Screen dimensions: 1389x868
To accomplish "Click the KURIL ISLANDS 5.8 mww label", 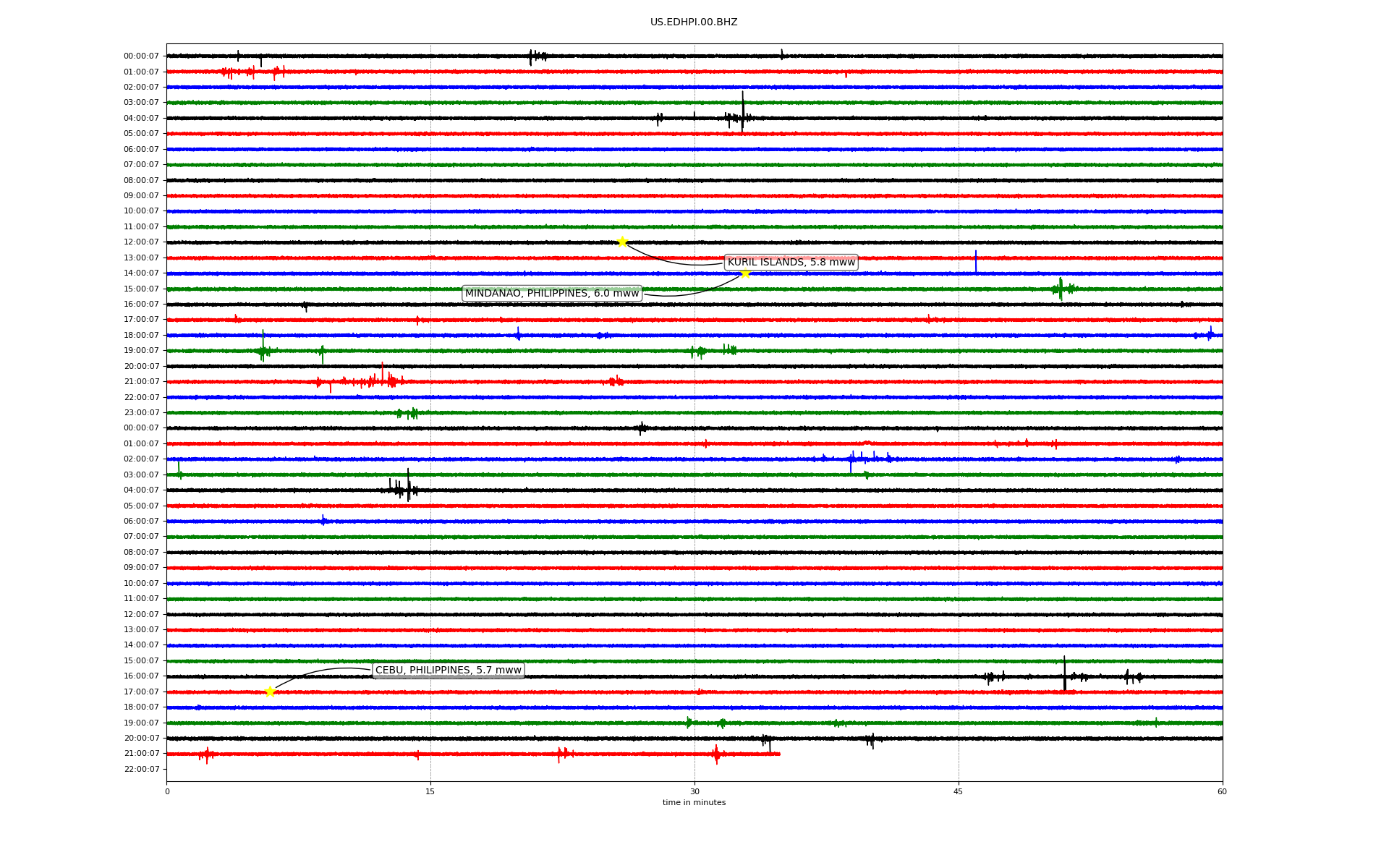I will point(791,262).
